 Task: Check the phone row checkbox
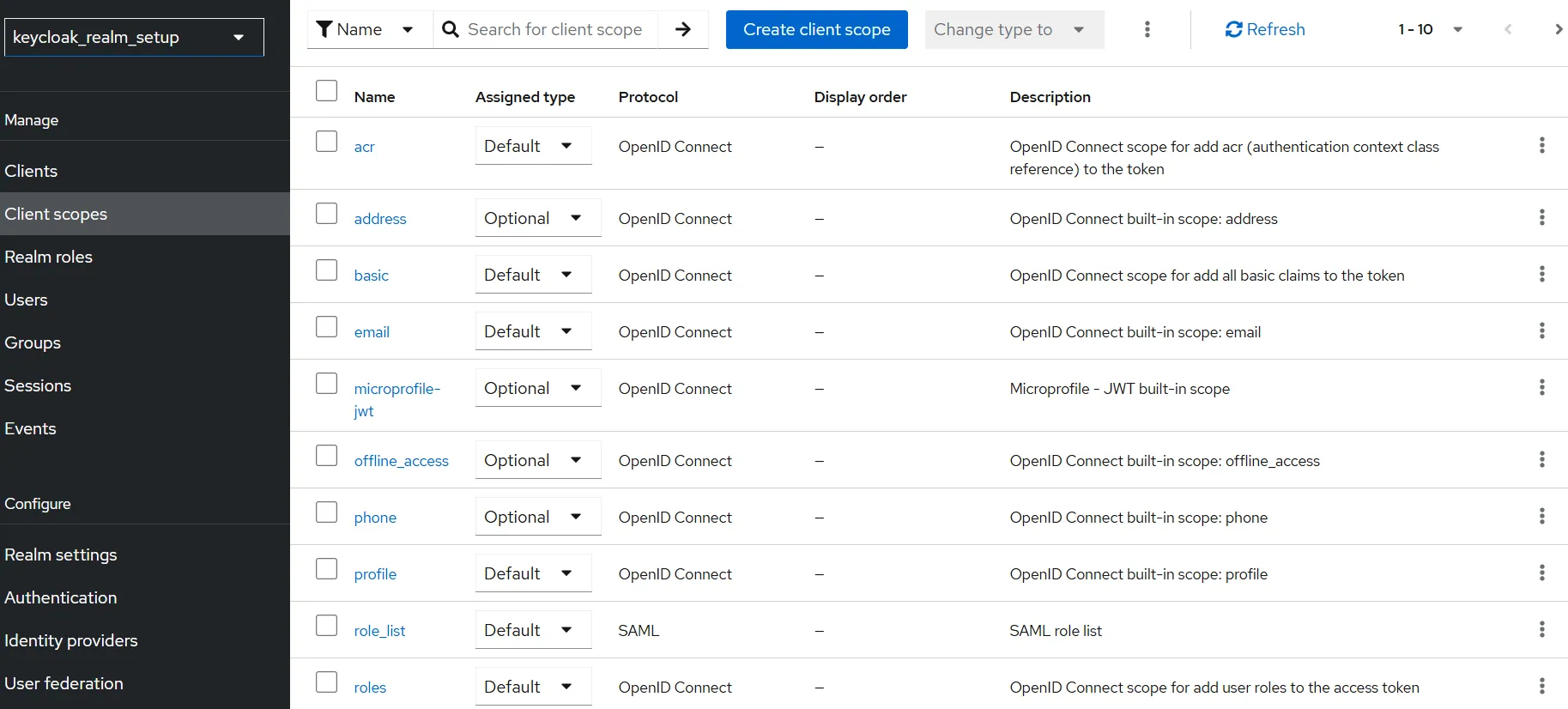click(326, 512)
